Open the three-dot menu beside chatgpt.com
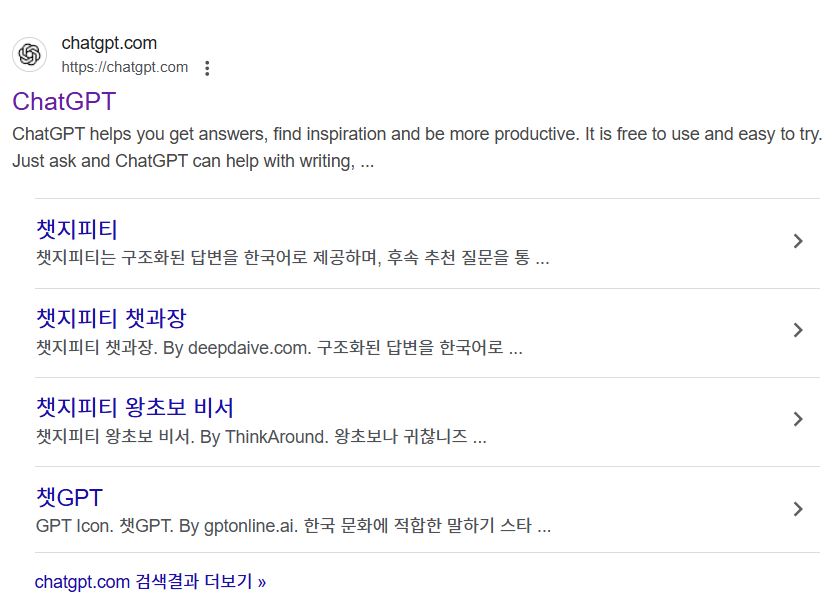Viewport: 834px width, 602px height. point(207,67)
